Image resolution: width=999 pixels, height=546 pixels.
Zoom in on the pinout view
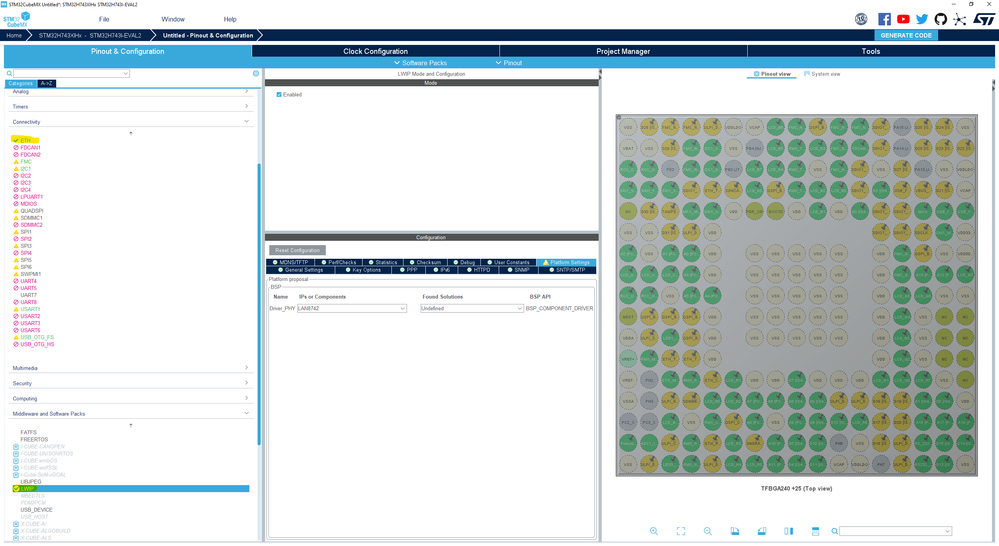(x=654, y=531)
